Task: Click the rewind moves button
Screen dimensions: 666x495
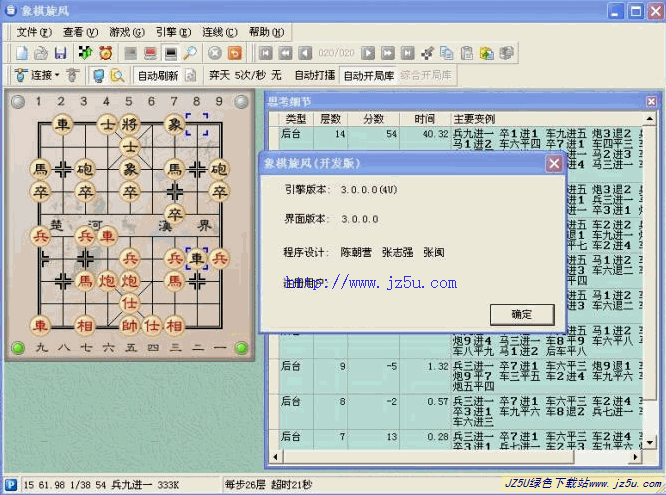Action: tap(285, 53)
